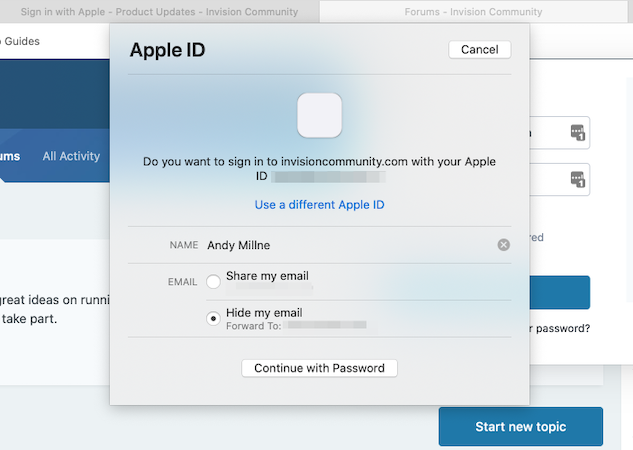Click password manager icon in second login field
The height and width of the screenshot is (450, 633).
point(578,179)
